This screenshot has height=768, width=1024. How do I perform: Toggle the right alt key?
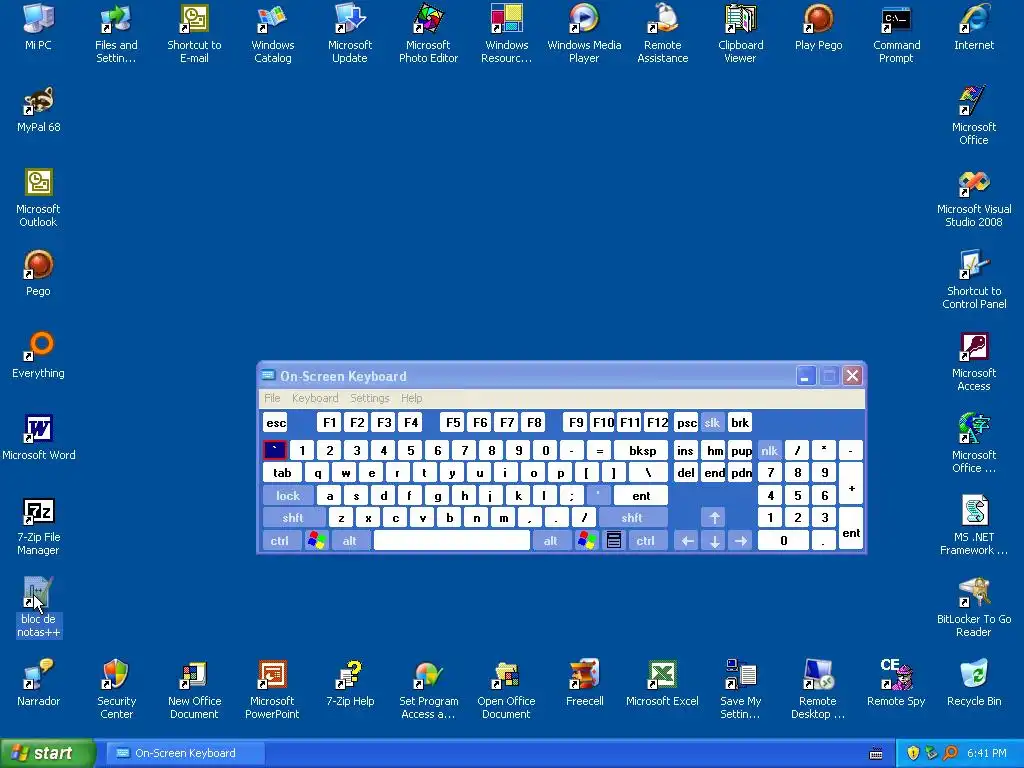[551, 541]
